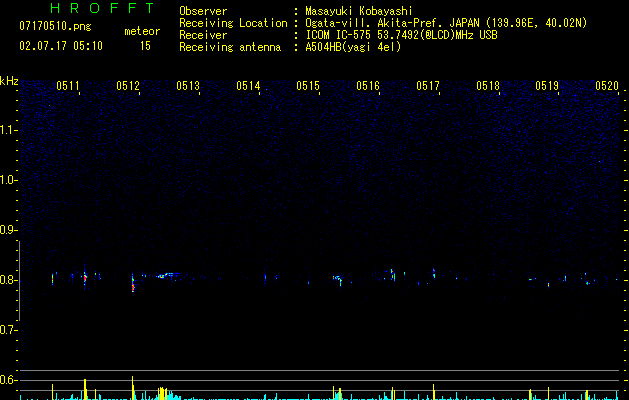Click the long echo streak before 0513
Screen dimensions: 629x400
pyautogui.click(x=168, y=275)
